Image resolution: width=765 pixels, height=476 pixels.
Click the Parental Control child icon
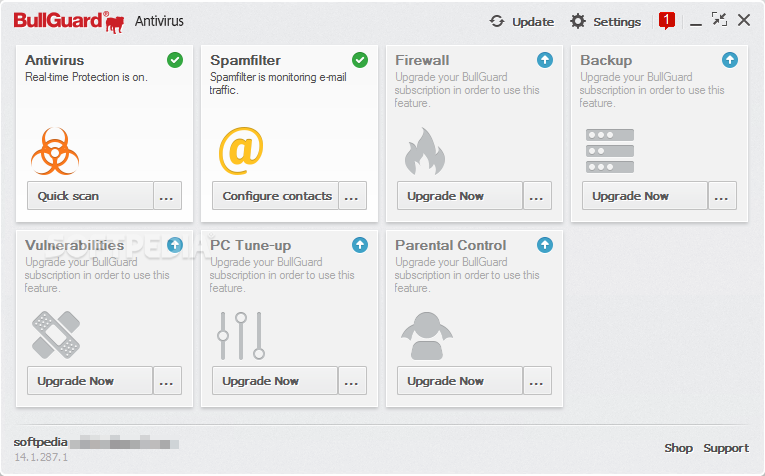point(427,336)
